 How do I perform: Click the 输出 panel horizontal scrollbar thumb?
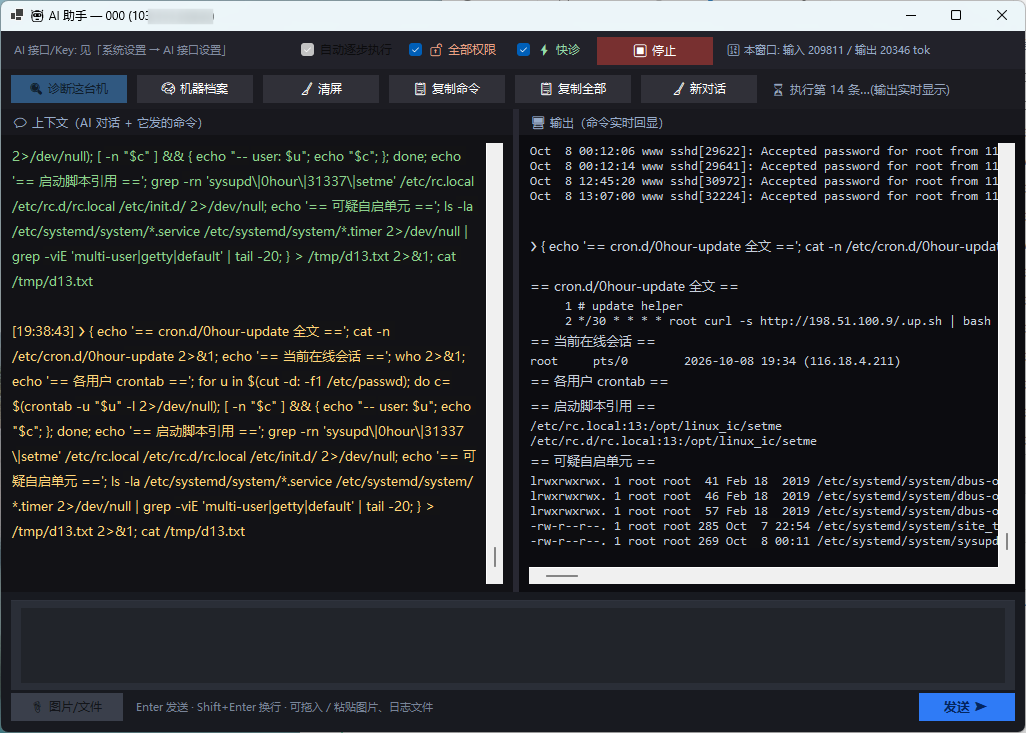pos(562,576)
